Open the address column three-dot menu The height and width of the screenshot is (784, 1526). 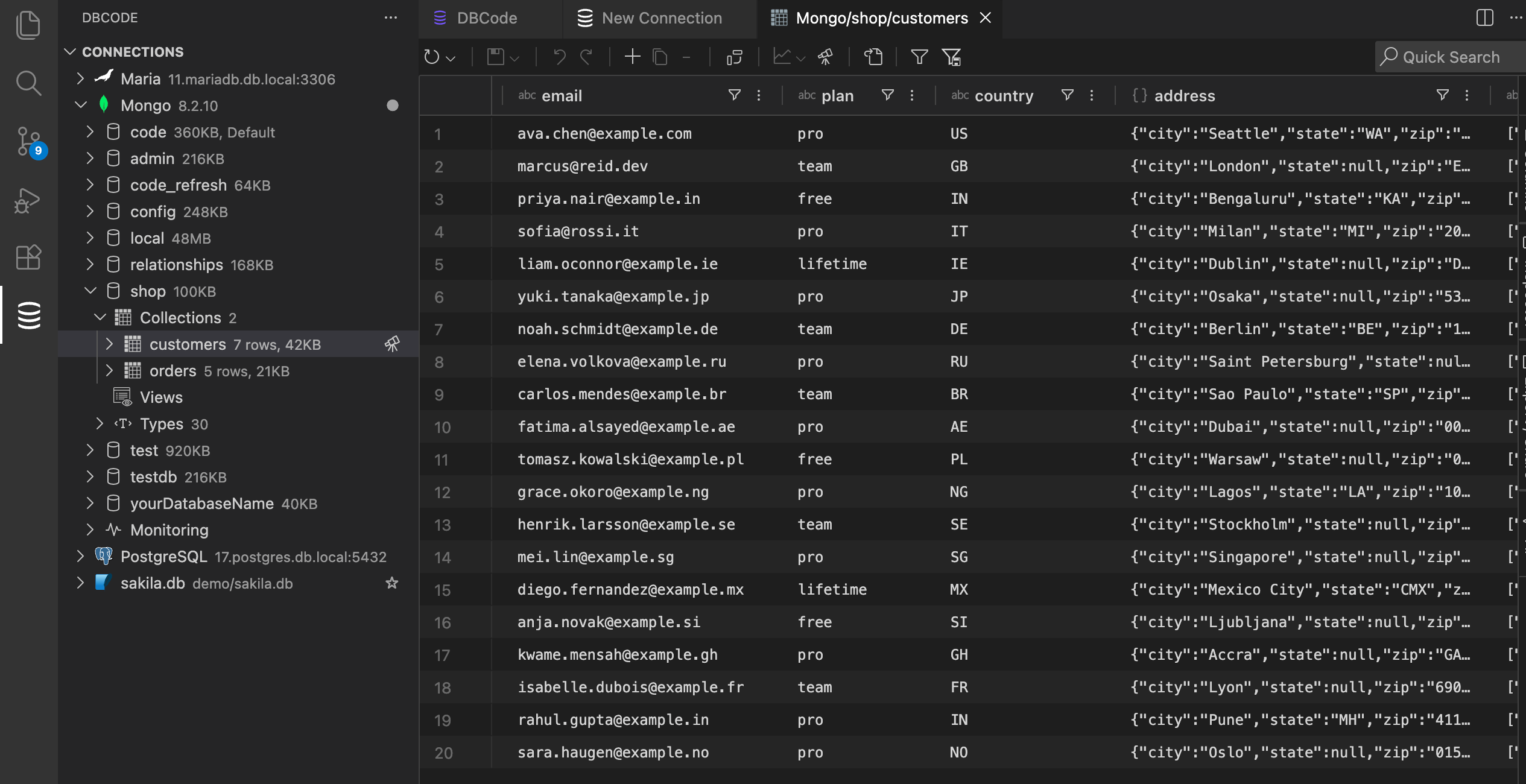1467,95
